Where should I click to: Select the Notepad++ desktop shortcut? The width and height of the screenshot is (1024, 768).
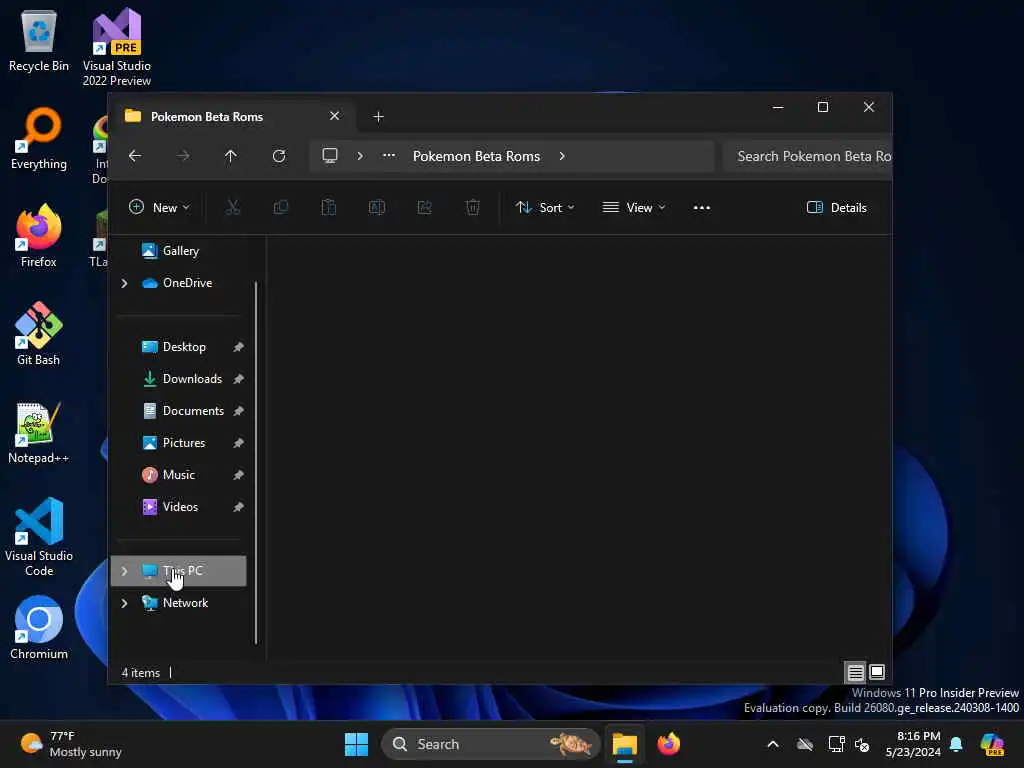click(39, 432)
